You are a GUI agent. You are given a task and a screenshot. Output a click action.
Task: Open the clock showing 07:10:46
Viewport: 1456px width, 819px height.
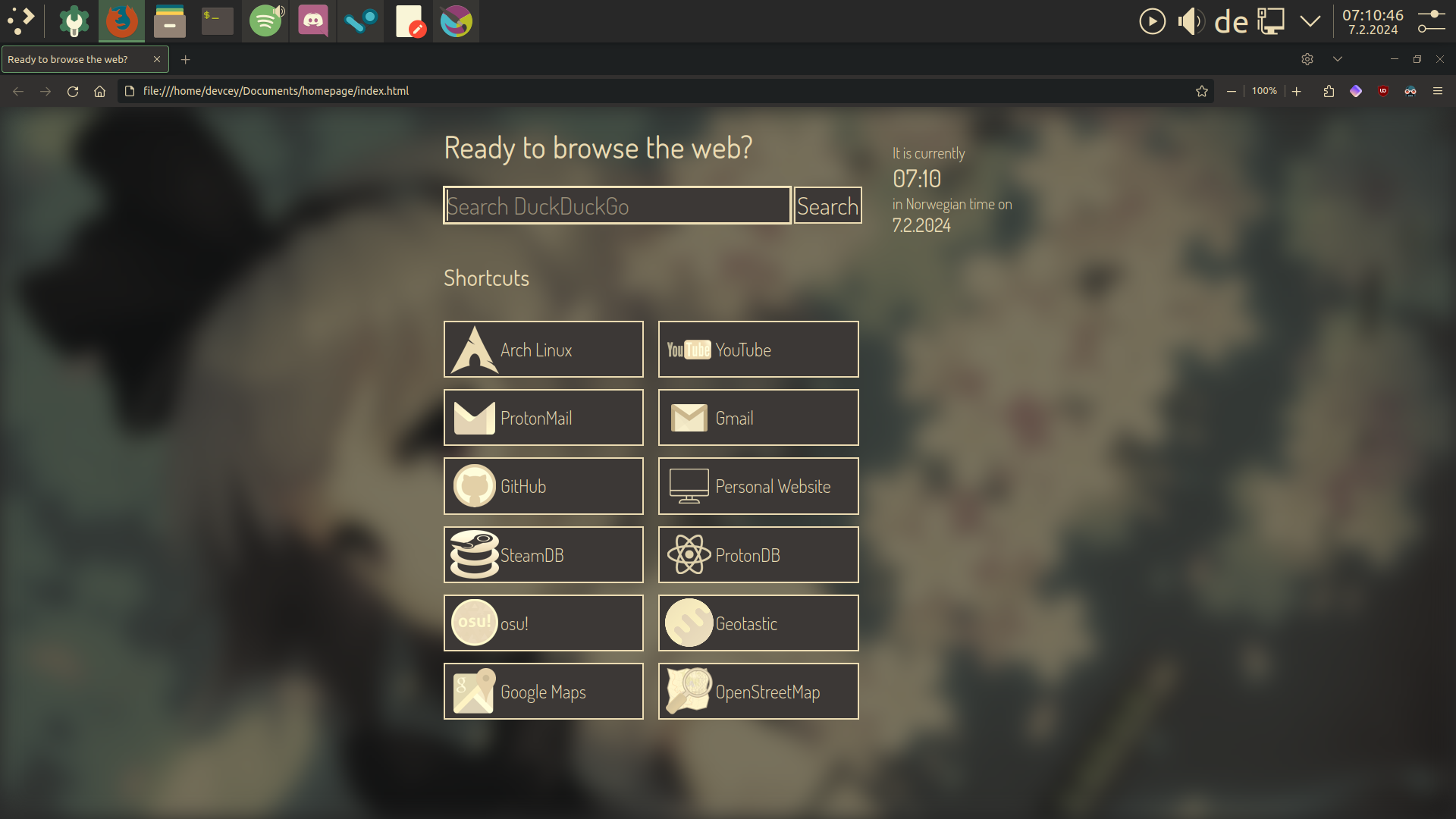(1373, 21)
